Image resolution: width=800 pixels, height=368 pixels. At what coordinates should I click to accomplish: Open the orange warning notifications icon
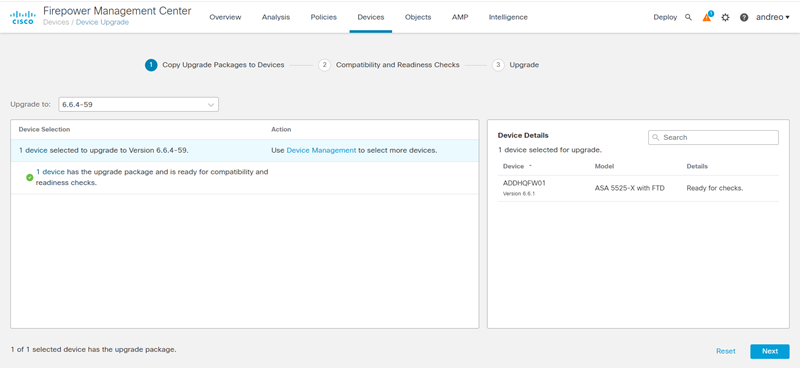pyautogui.click(x=707, y=17)
